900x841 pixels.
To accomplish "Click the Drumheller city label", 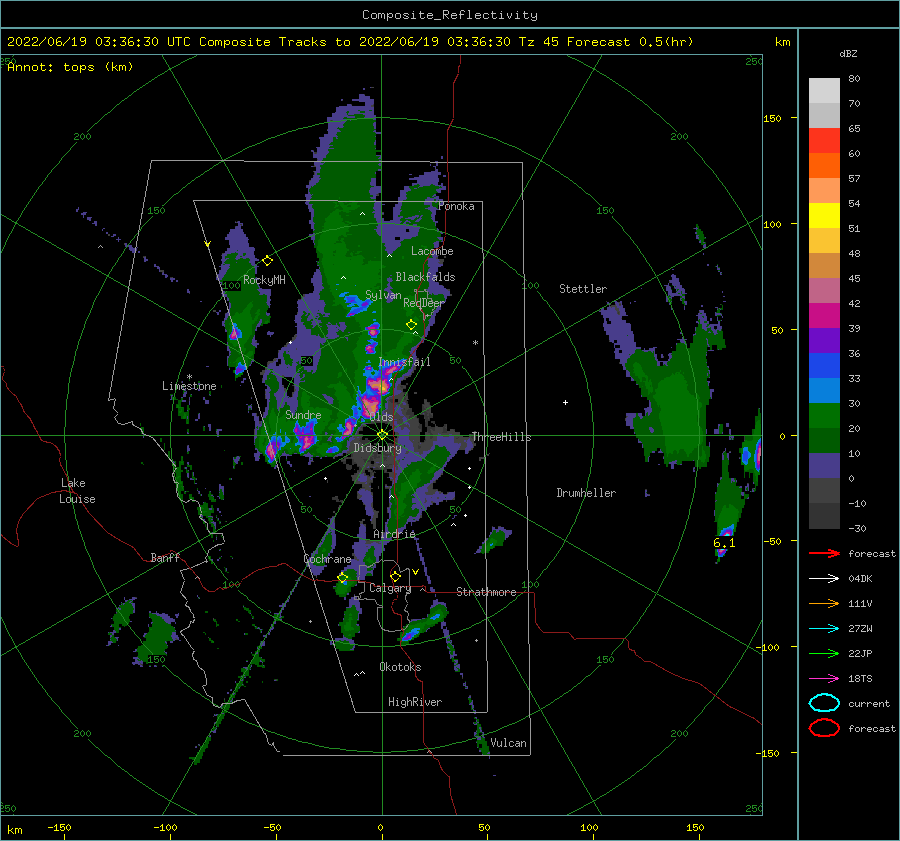I will pos(586,493).
